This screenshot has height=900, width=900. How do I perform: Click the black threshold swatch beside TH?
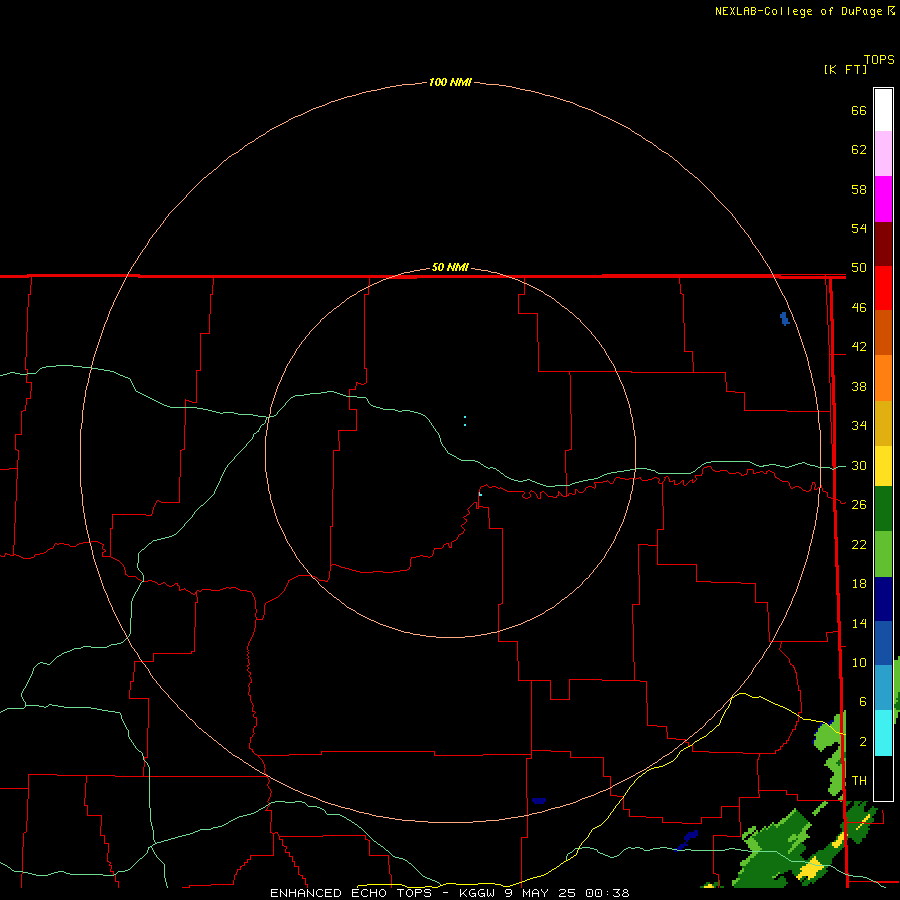[883, 778]
